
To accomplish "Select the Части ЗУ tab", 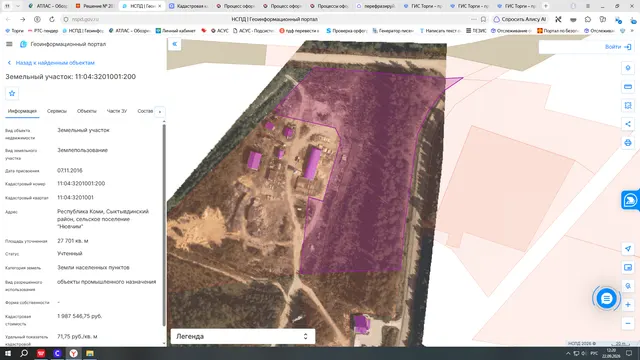I will (117, 111).
